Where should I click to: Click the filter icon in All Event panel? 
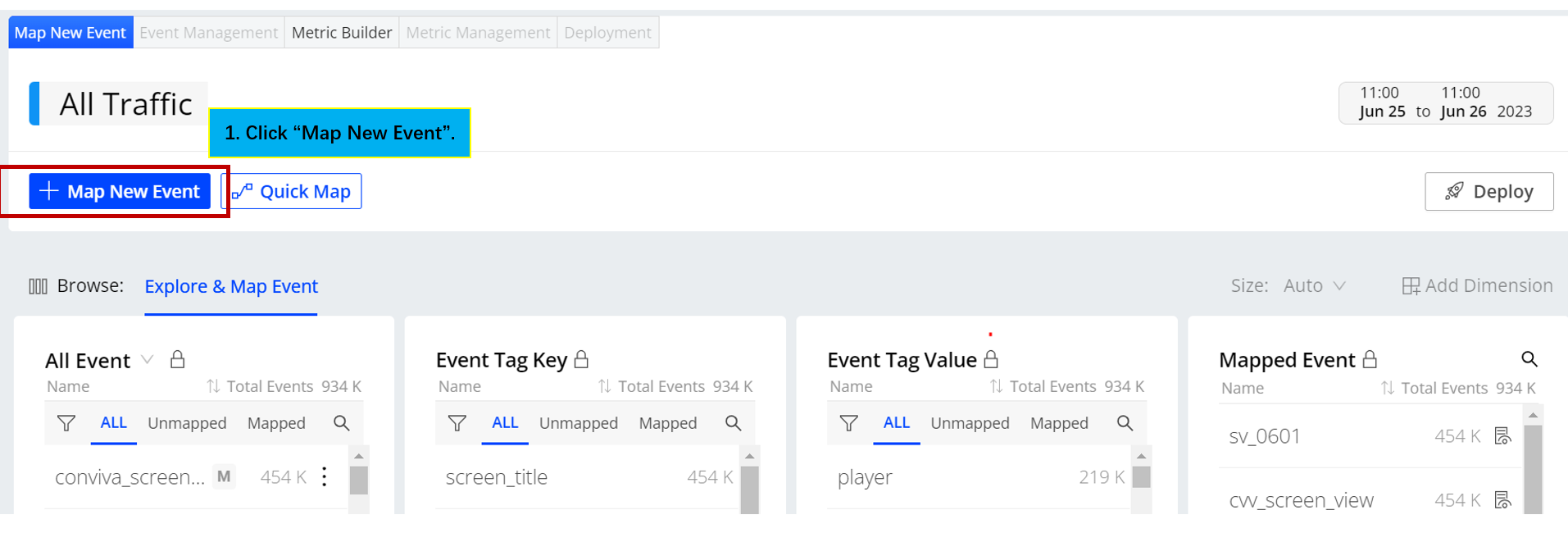(x=66, y=423)
